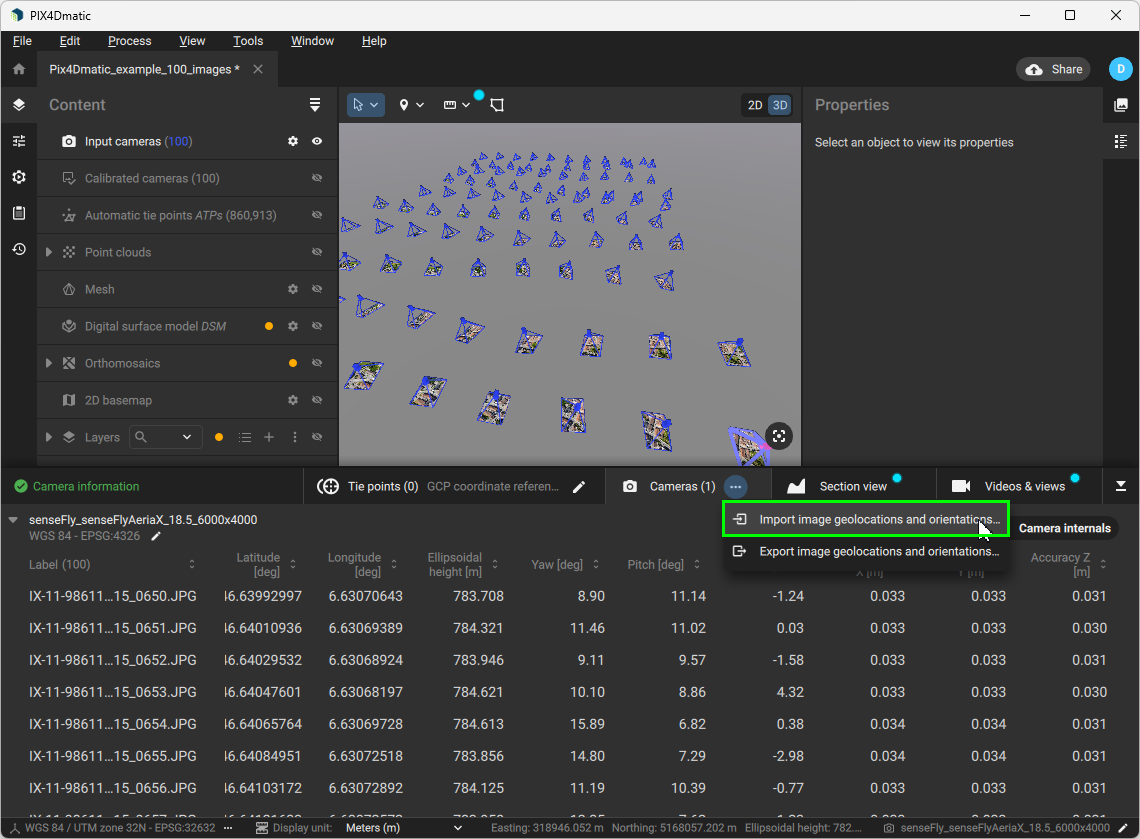Expand the Orthomosaics tree item
Image resolution: width=1140 pixels, height=839 pixels.
48,363
